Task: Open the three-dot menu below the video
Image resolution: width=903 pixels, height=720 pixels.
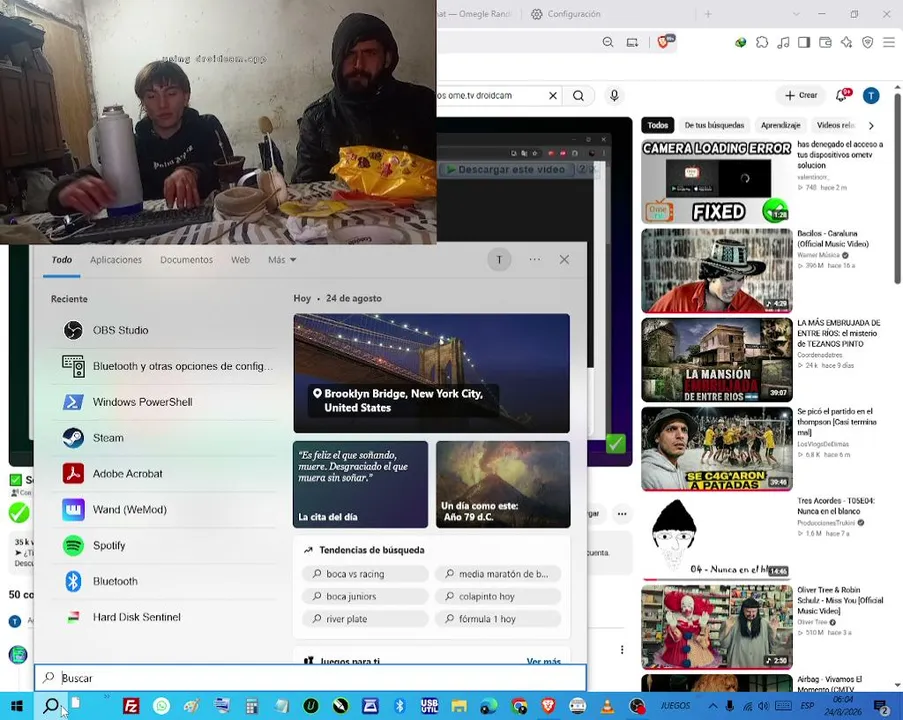Action: tap(622, 514)
